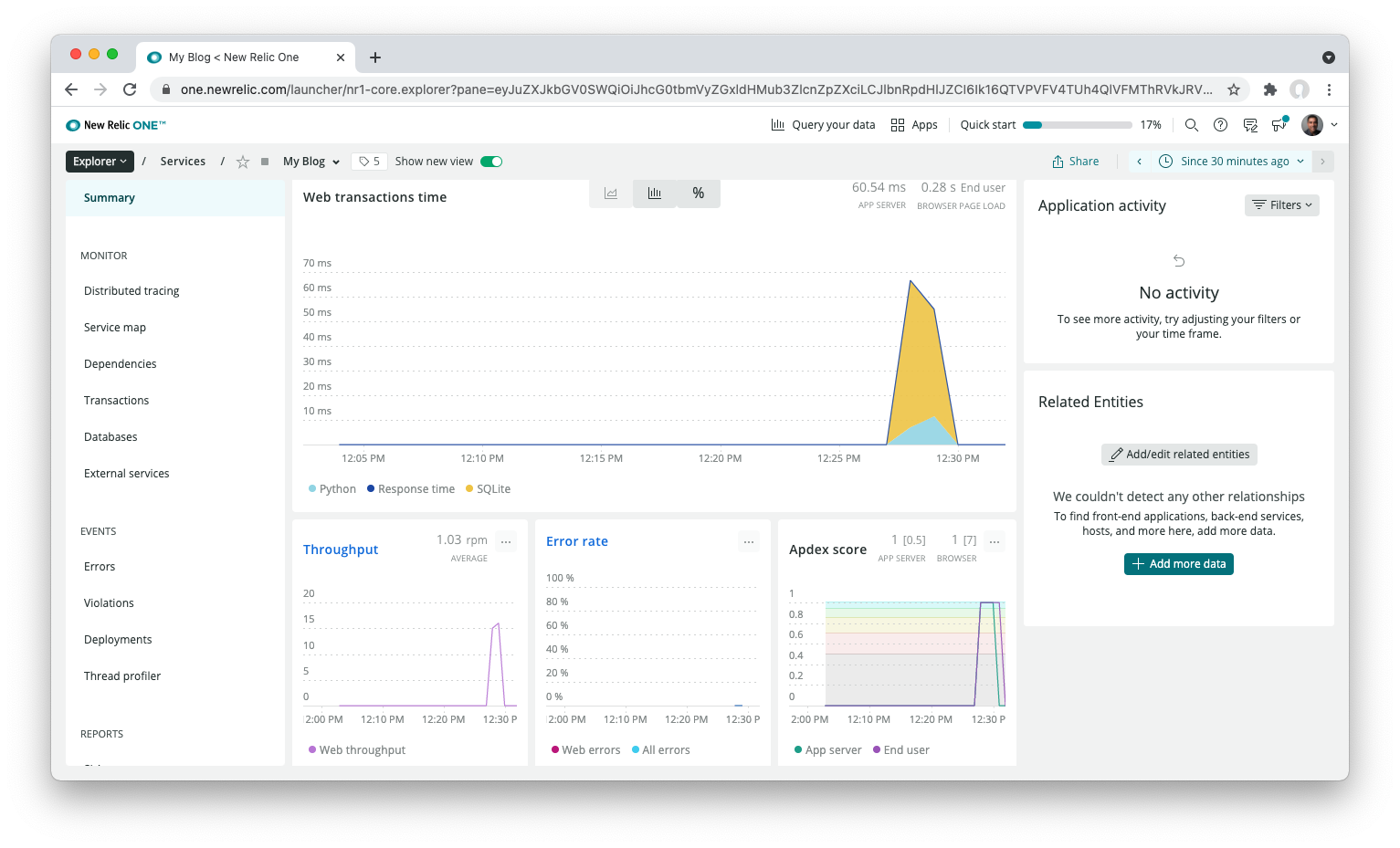Click the Add more data button
Image resolution: width=1400 pixels, height=848 pixels.
click(x=1178, y=564)
